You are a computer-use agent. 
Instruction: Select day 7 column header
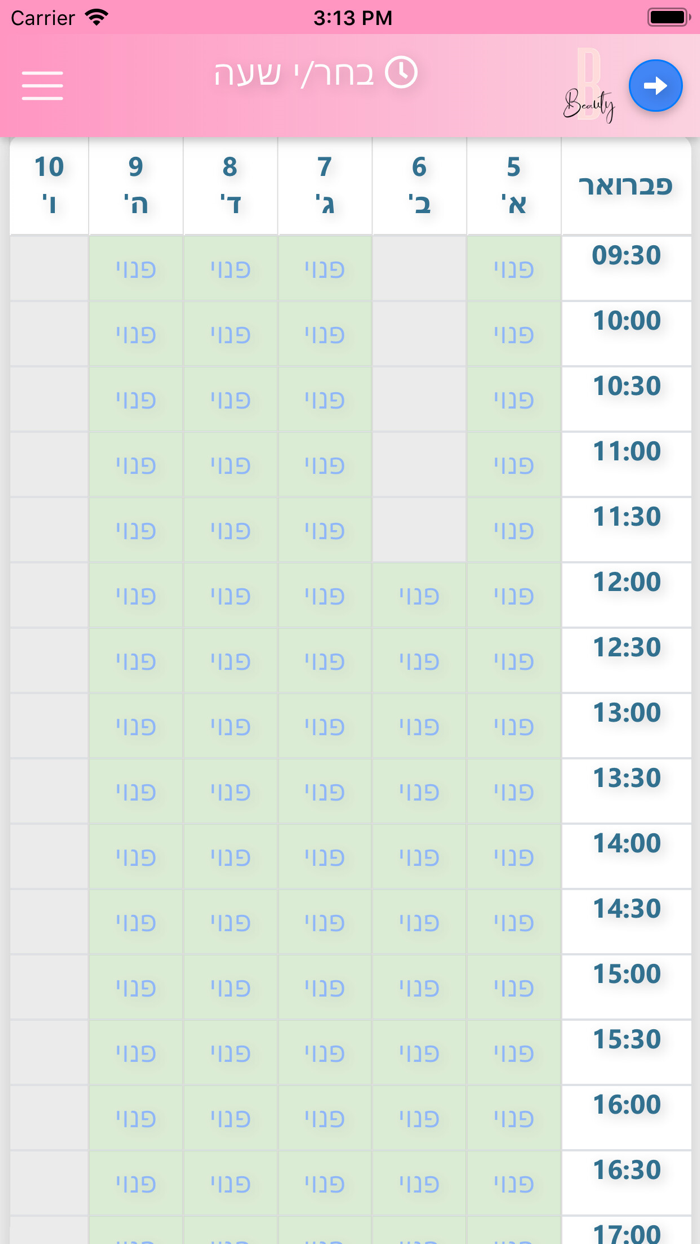tap(325, 186)
